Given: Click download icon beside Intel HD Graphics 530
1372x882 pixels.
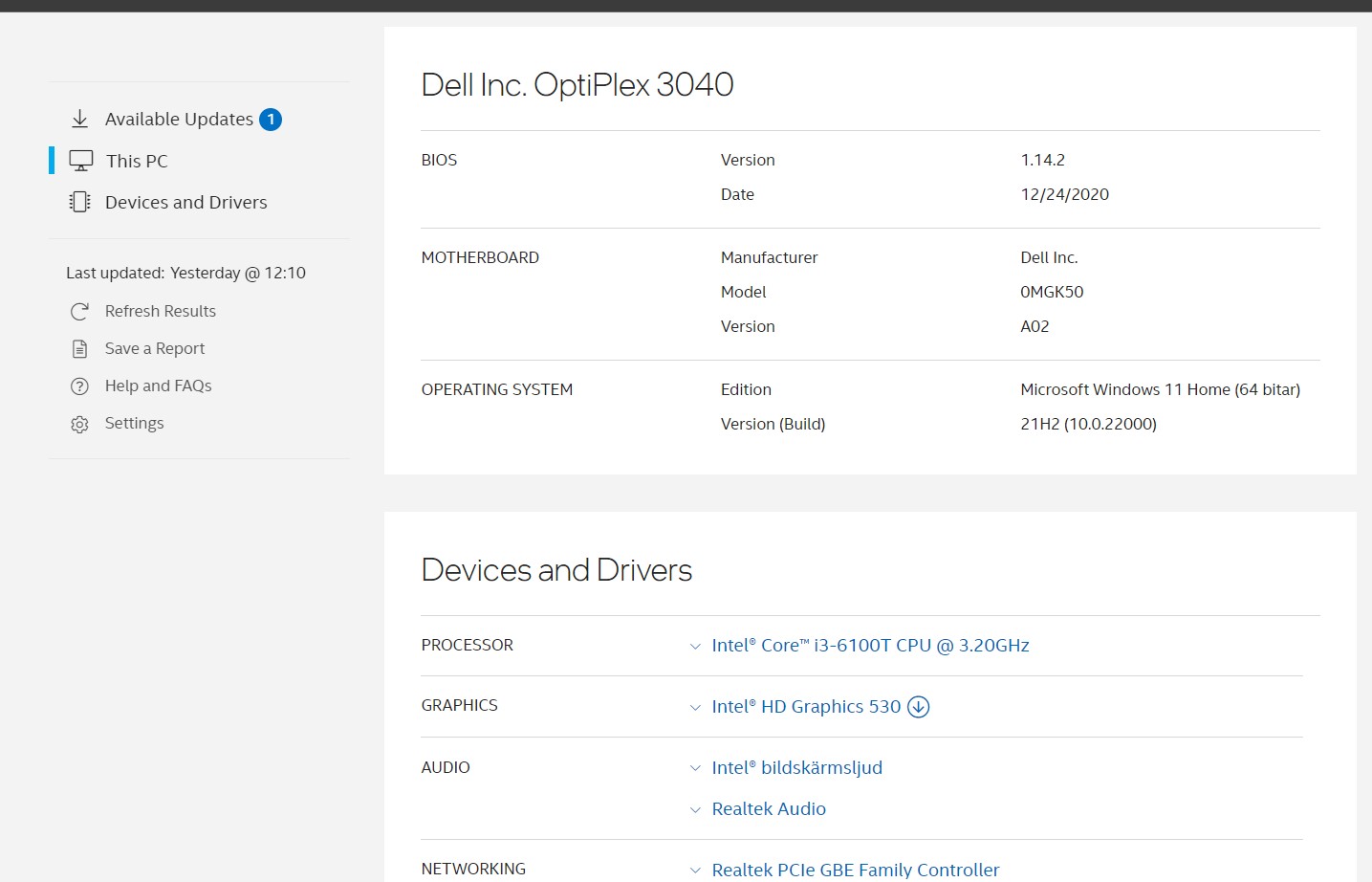Looking at the screenshot, I should tap(918, 707).
